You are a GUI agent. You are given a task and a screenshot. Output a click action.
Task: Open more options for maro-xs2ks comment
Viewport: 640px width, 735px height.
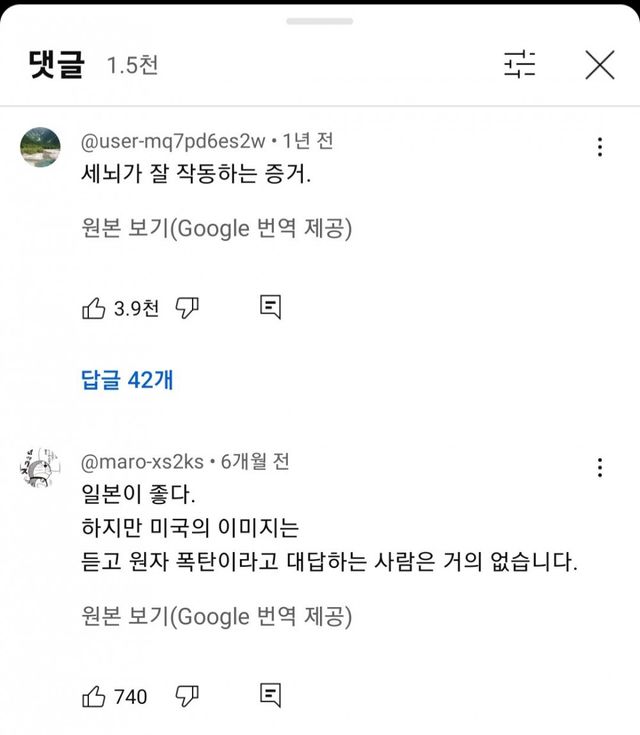coord(600,468)
